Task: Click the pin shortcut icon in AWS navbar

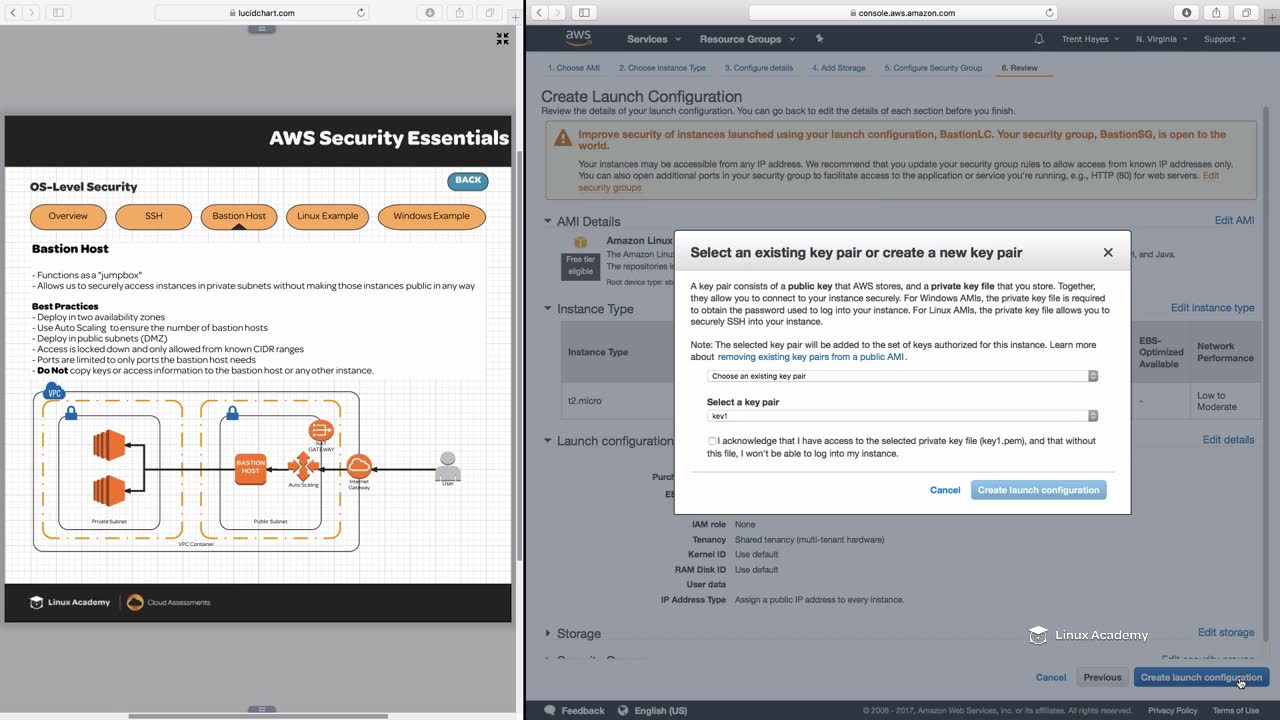Action: 820,39
